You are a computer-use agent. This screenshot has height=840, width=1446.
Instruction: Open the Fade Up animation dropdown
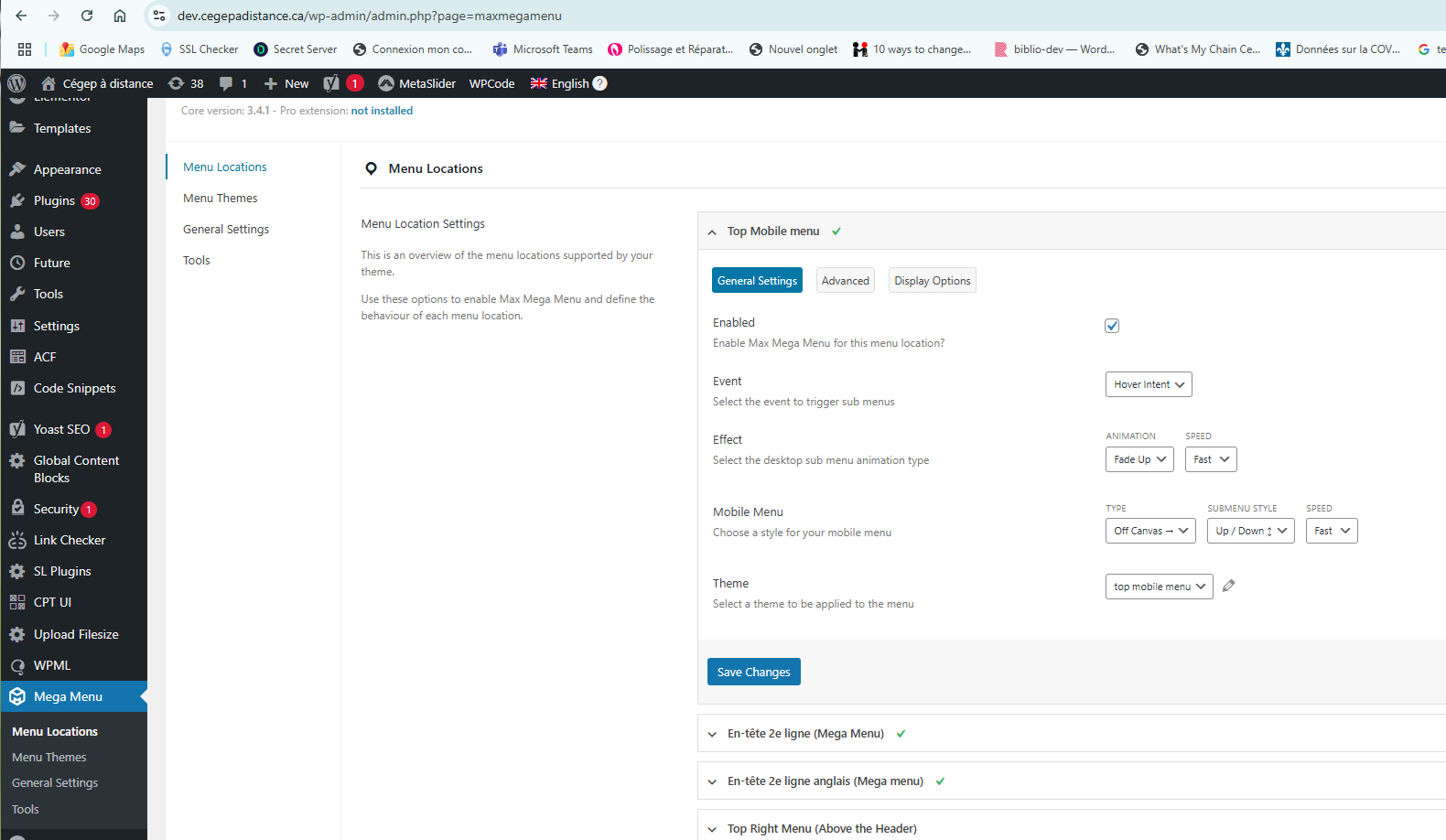[x=1139, y=459]
